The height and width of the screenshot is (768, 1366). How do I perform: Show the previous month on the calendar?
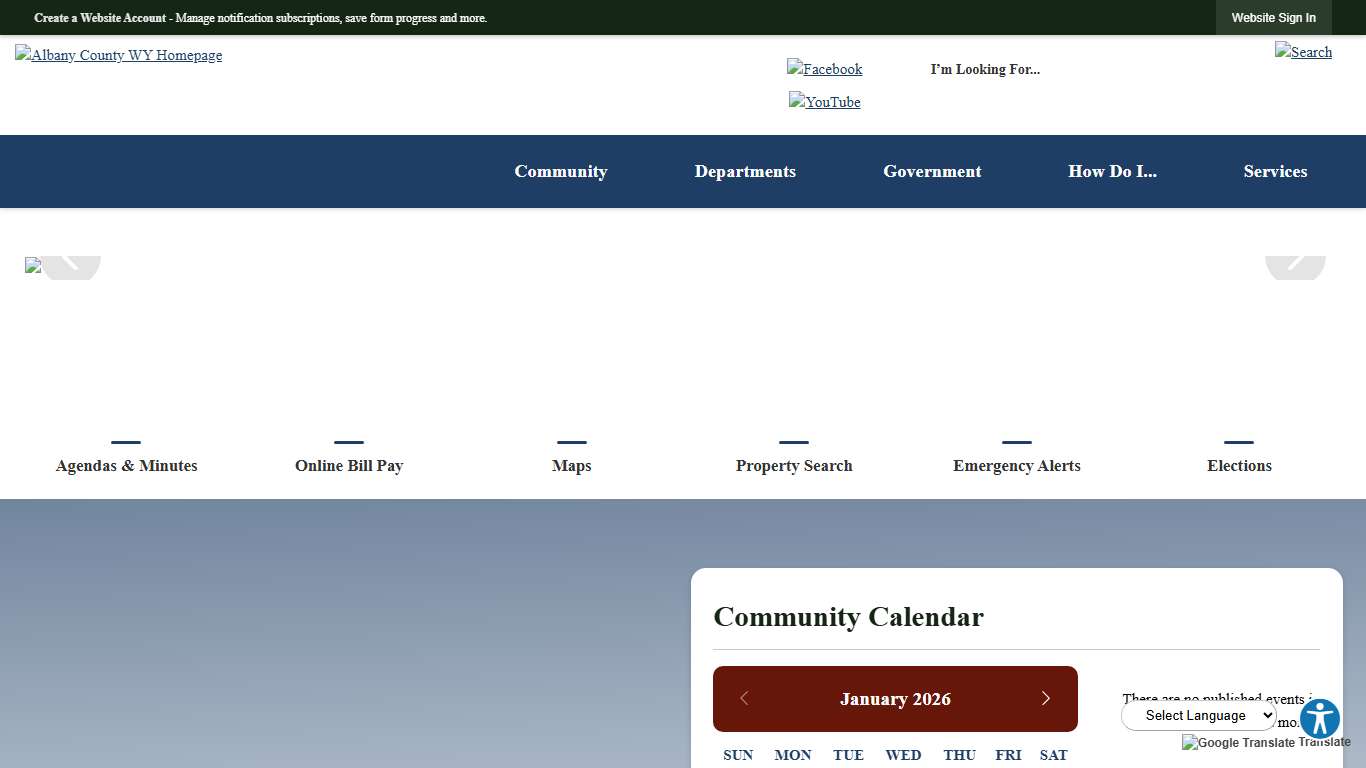click(x=745, y=698)
